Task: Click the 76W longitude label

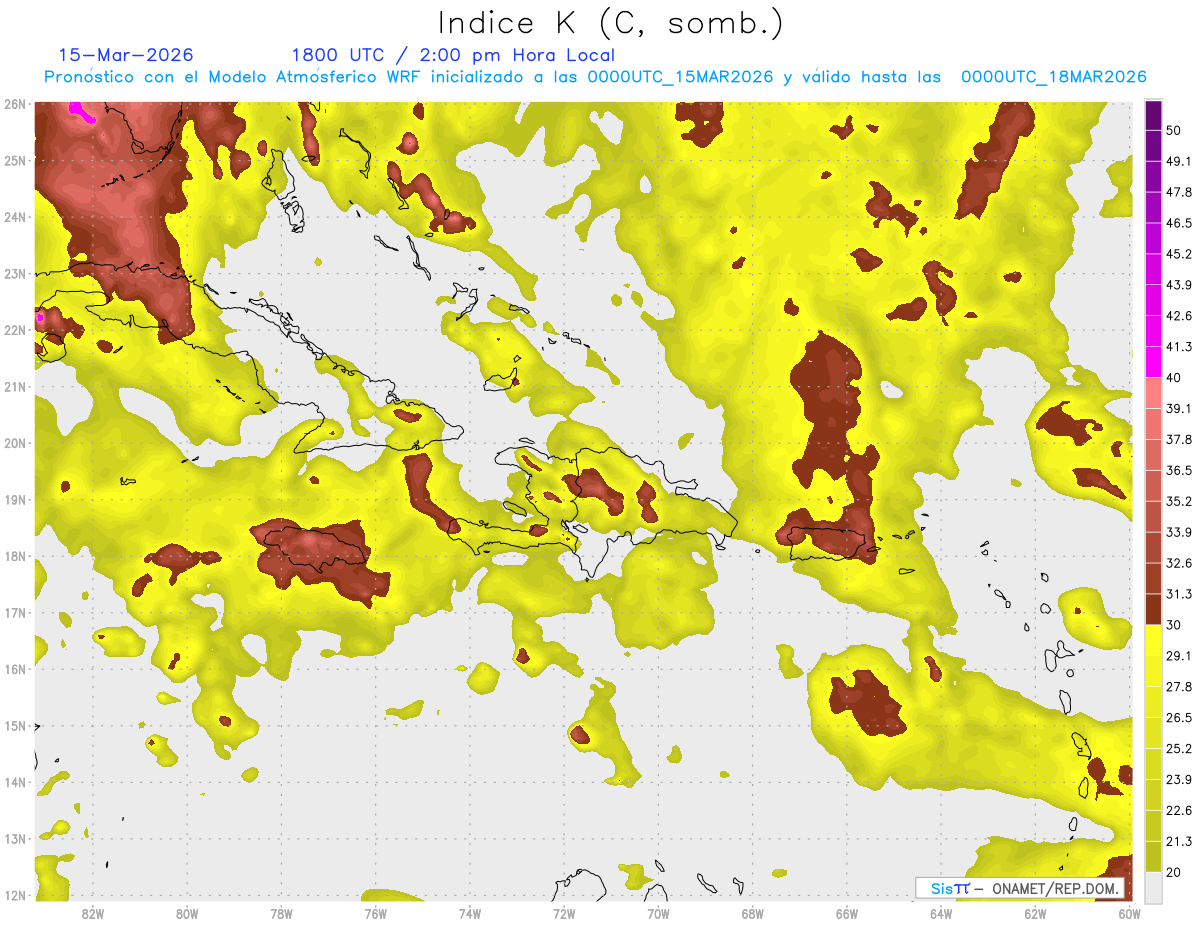Action: 375,913
